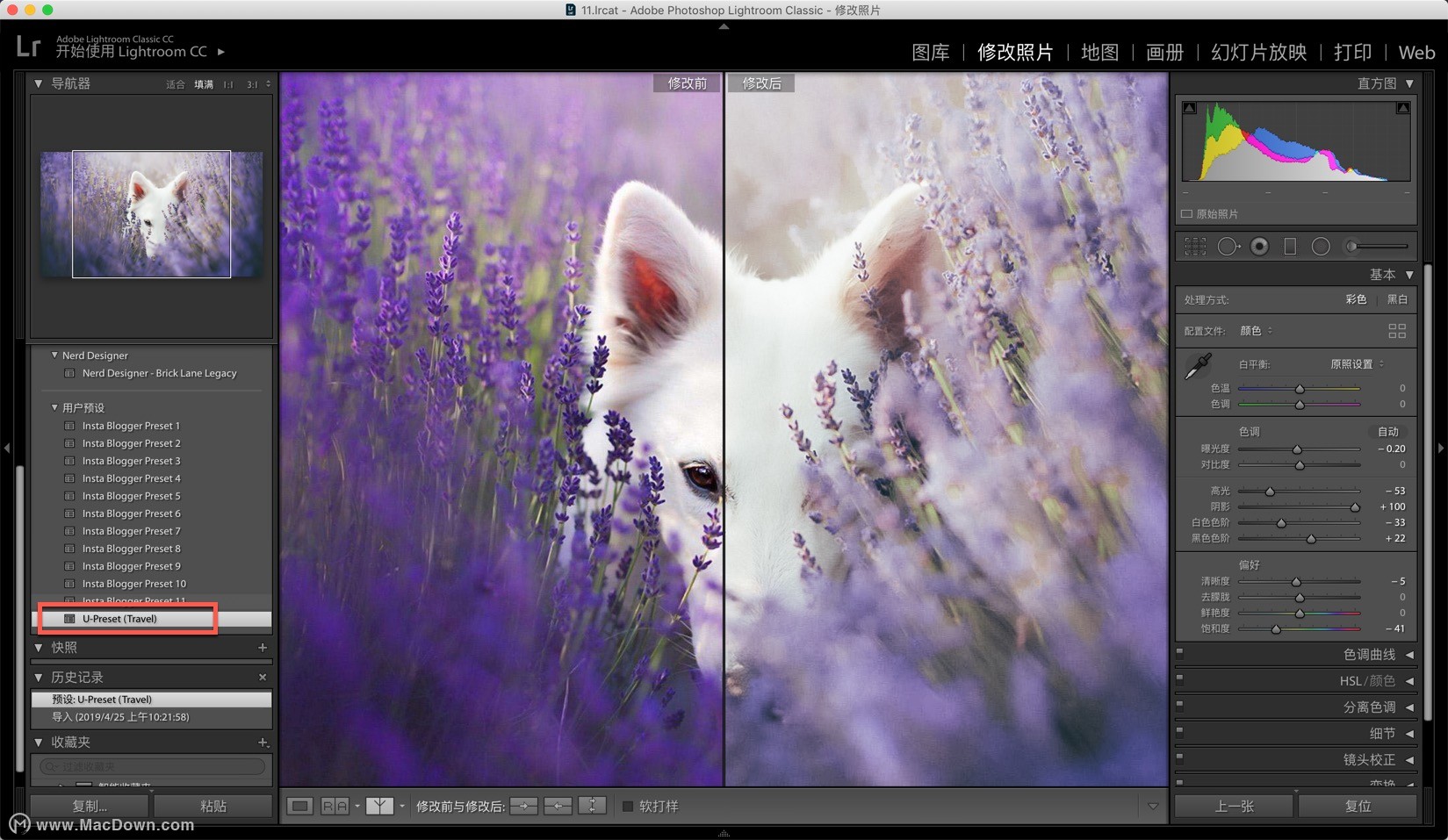Image resolution: width=1448 pixels, height=840 pixels.
Task: Click the 复制... copy settings button
Action: point(90,806)
